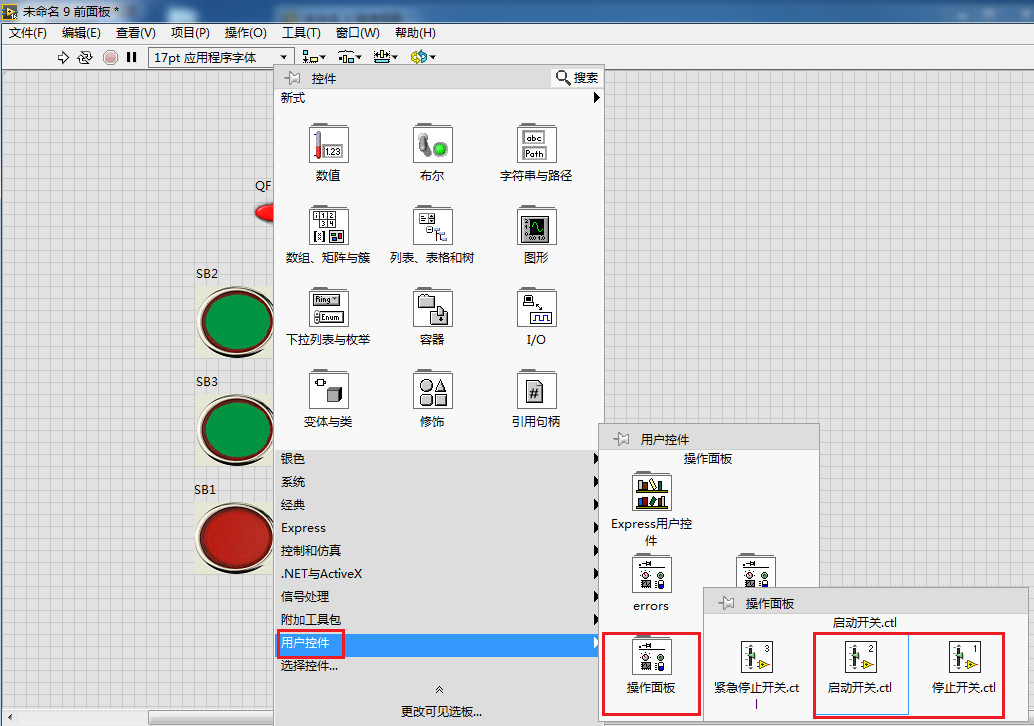Image resolution: width=1034 pixels, height=726 pixels.
Task: Click the collapse double-chevron above 更改可见选板
Action: (x=440, y=690)
